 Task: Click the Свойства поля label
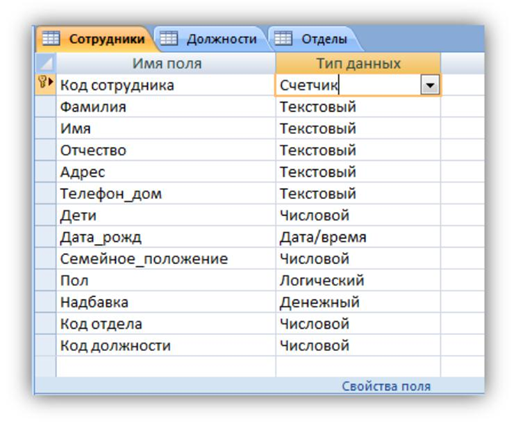click(x=386, y=386)
